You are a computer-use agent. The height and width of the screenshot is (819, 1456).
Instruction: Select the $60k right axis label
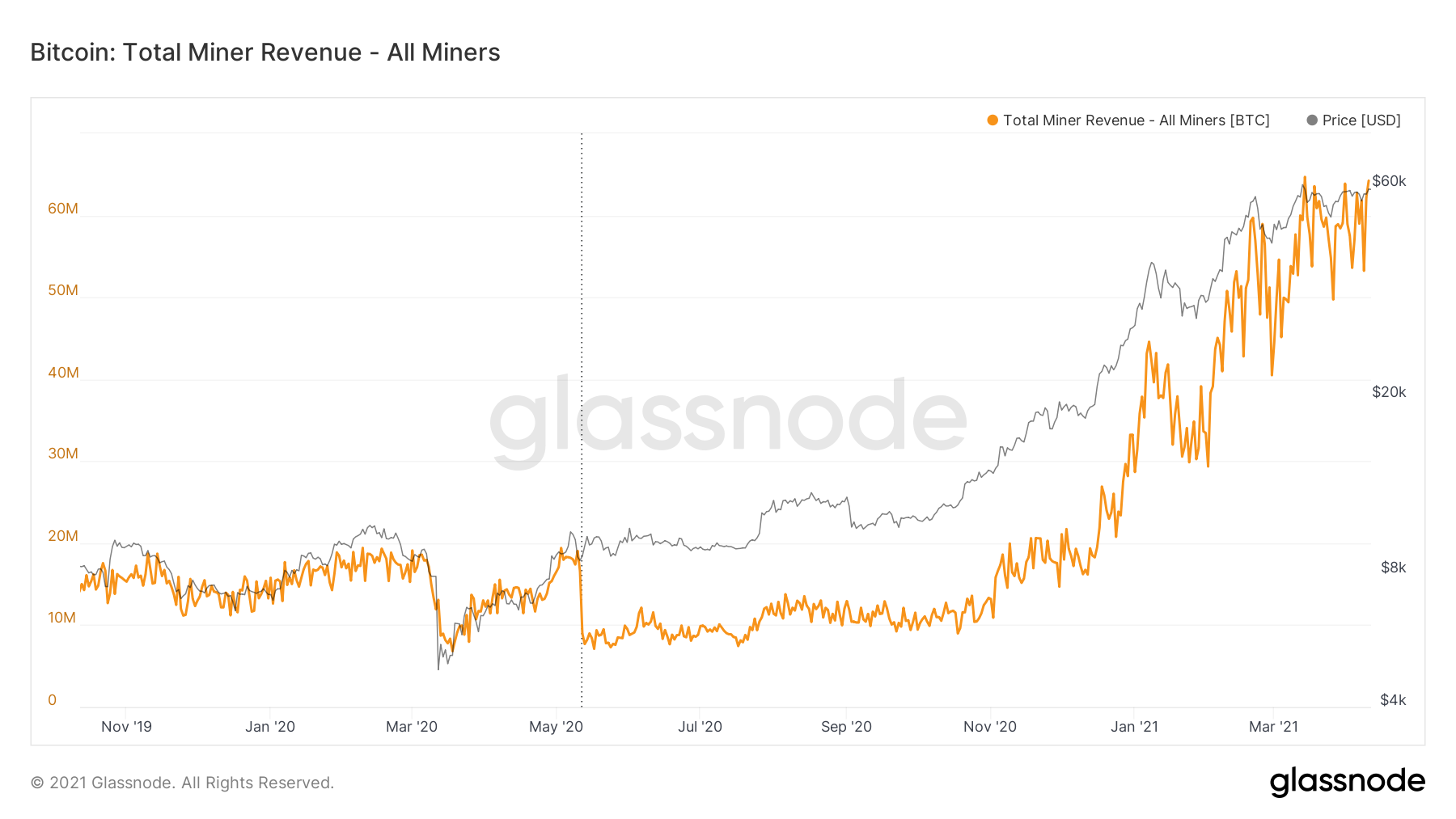coord(1389,181)
